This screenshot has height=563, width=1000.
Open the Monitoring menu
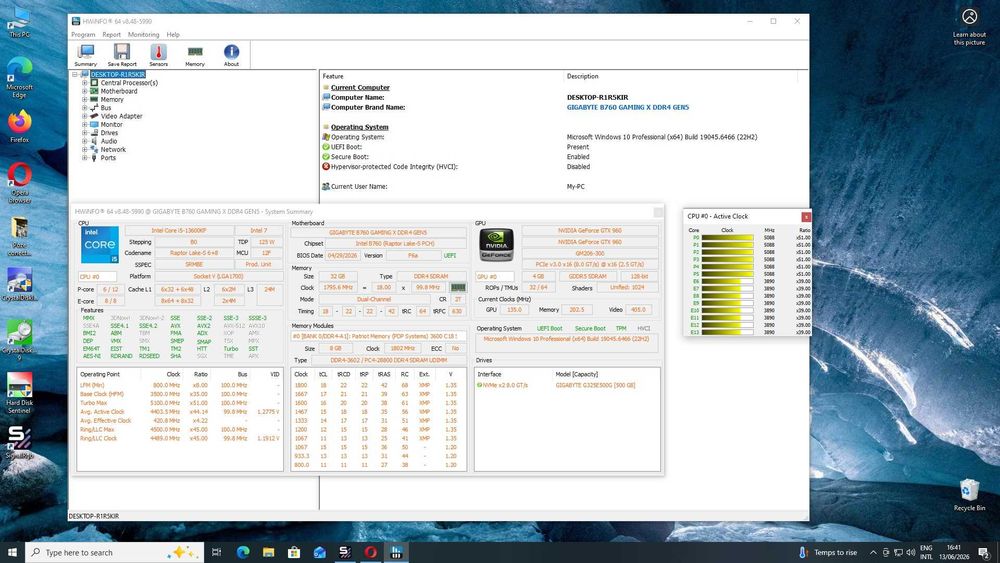tap(143, 34)
